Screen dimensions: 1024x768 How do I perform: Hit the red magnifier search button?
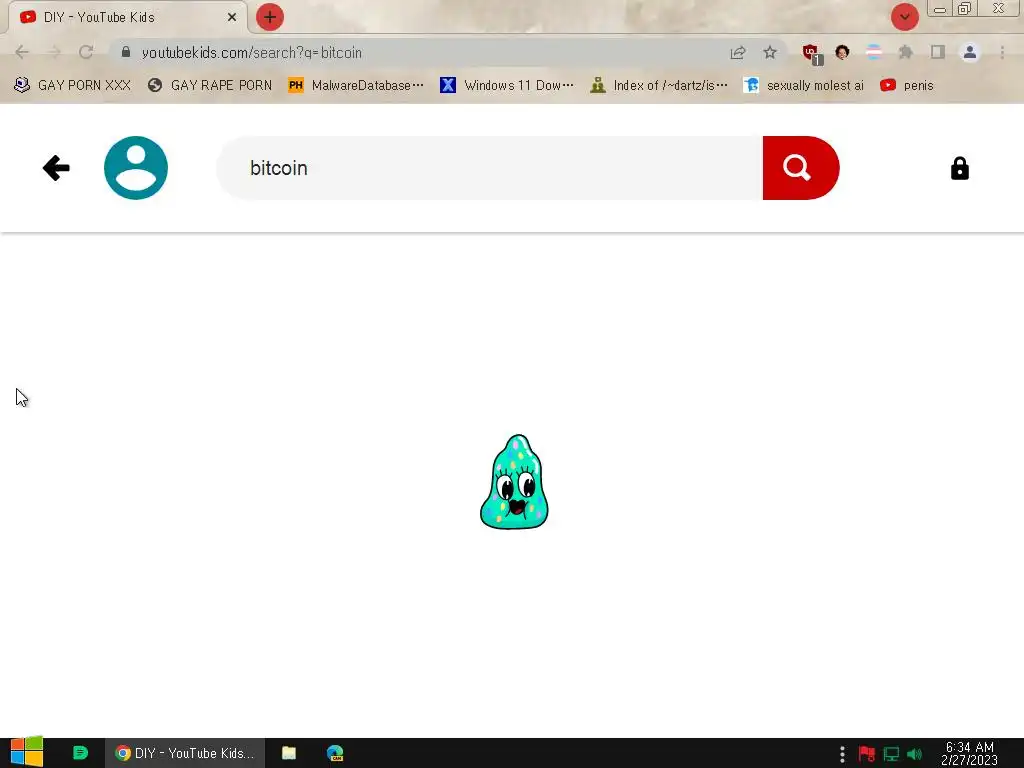coord(801,168)
